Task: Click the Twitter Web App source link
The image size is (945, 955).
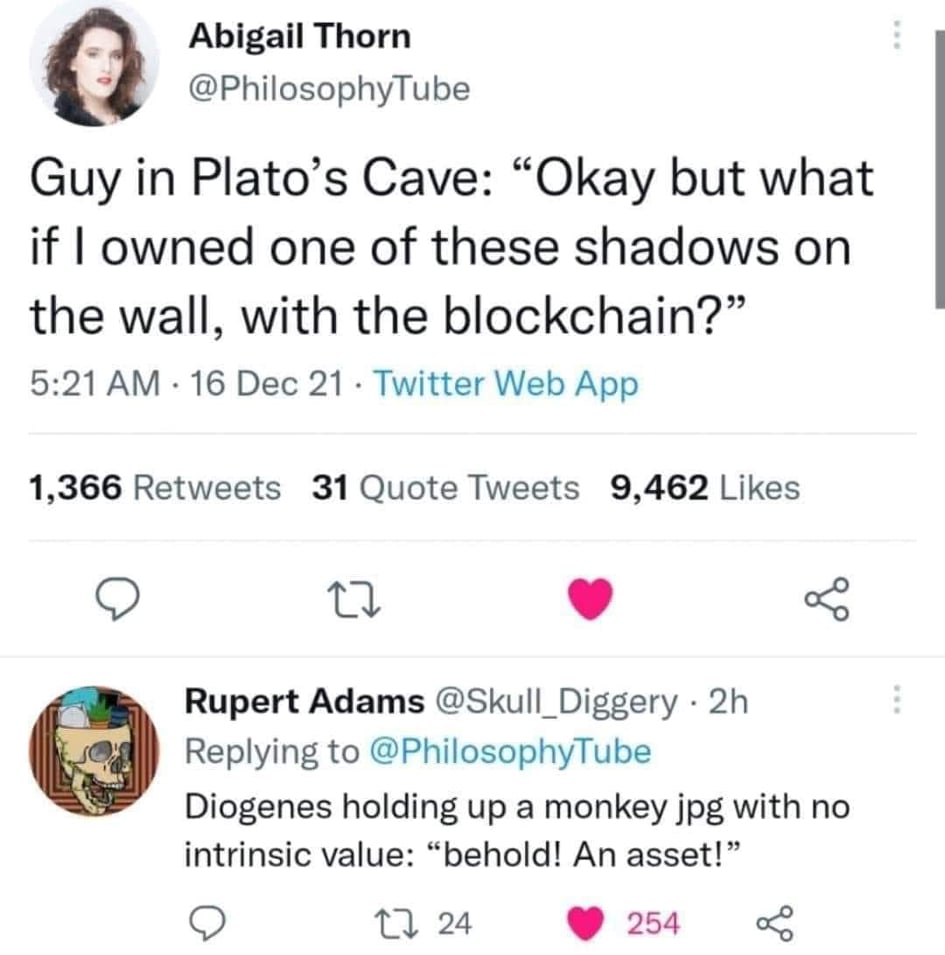Action: (x=506, y=384)
